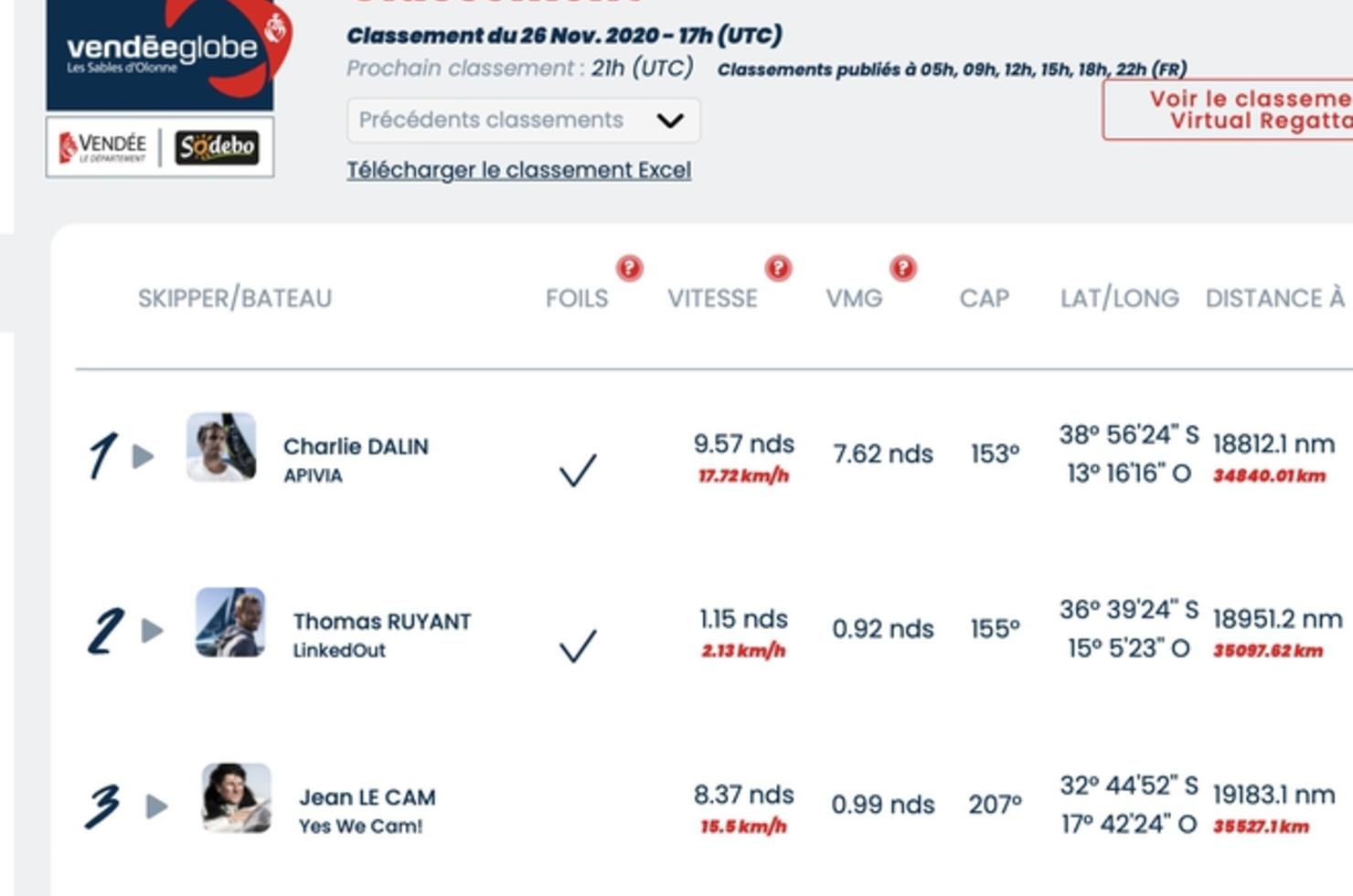Download the Excel ranking file link

(x=518, y=170)
